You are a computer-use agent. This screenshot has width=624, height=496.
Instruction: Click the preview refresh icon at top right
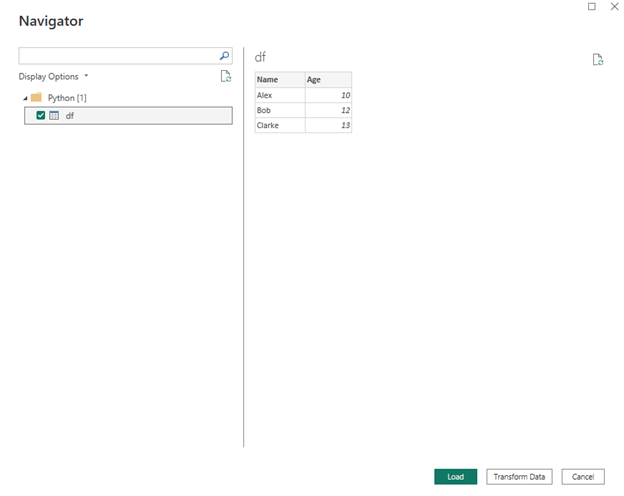[598, 60]
